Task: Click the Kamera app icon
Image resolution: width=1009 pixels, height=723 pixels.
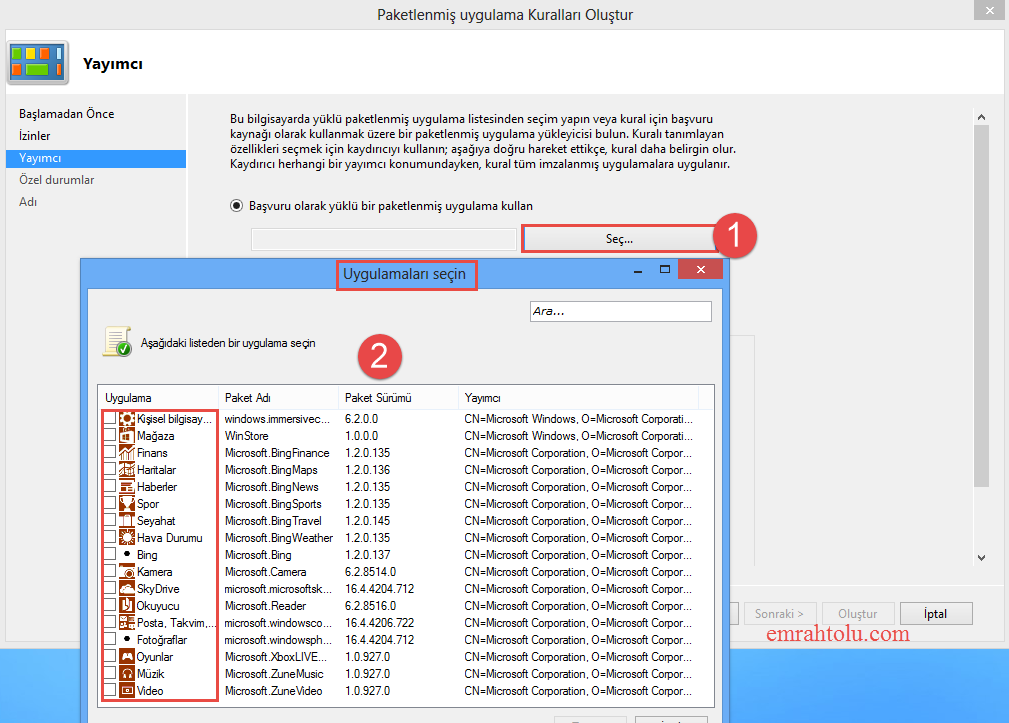Action: tap(127, 572)
